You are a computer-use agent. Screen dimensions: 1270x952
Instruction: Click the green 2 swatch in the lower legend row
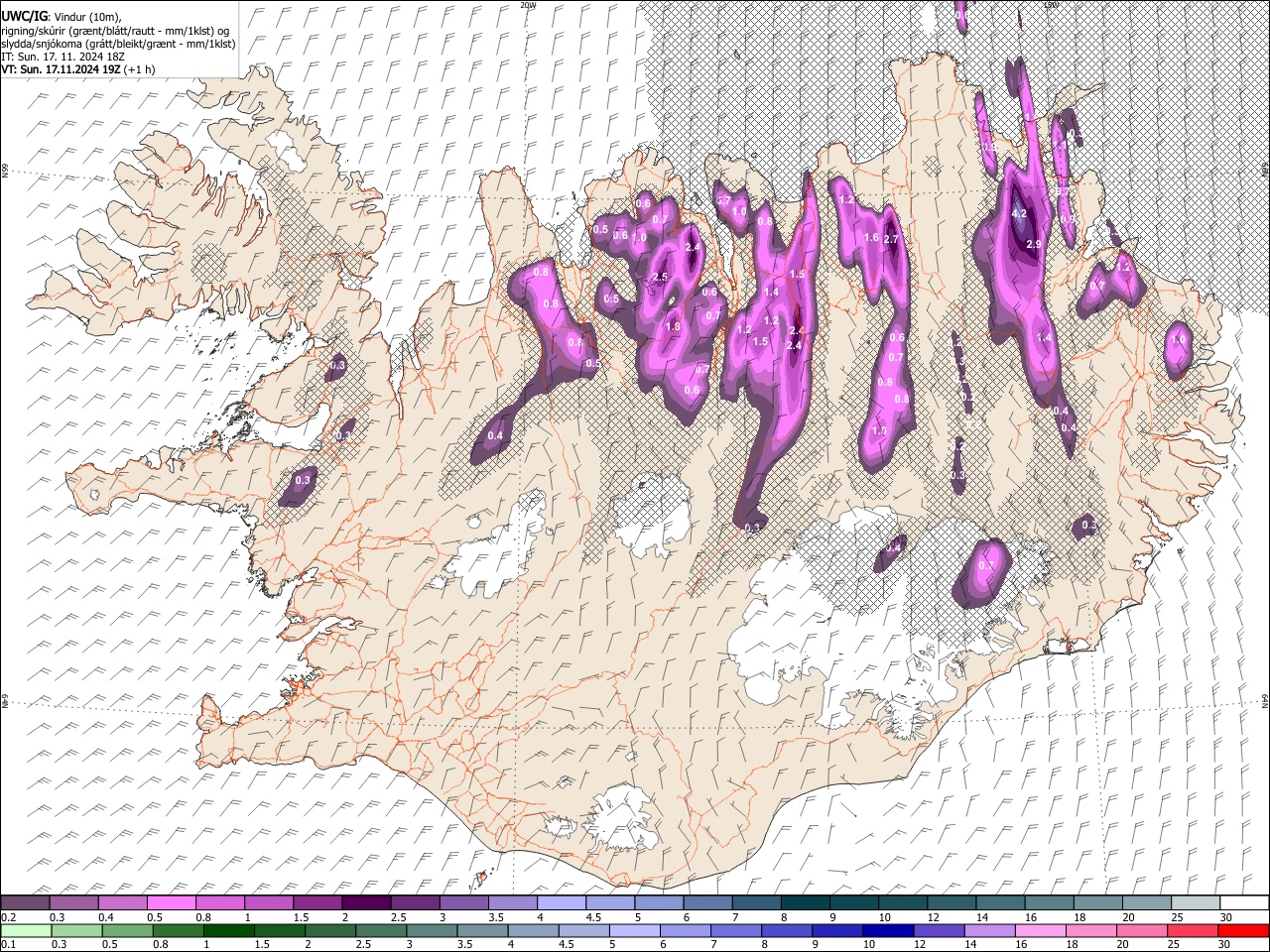coord(330,930)
